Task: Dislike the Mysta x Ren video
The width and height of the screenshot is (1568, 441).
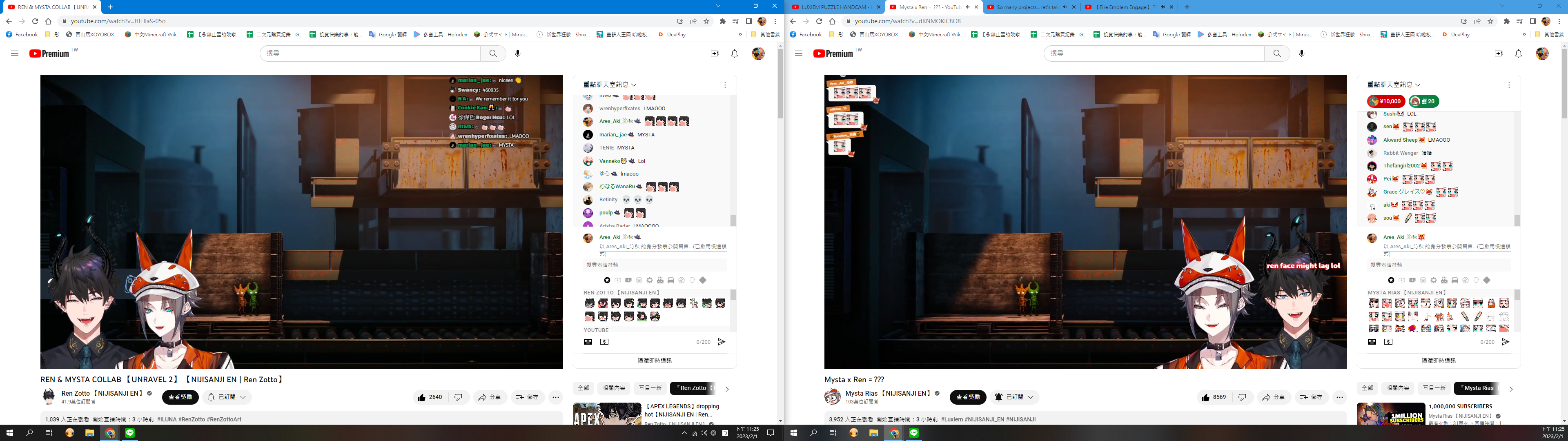Action: pyautogui.click(x=1242, y=397)
